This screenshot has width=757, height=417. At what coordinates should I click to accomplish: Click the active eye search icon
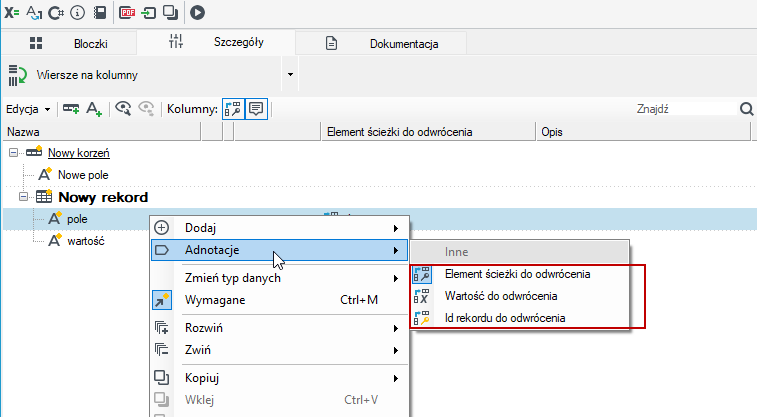click(123, 109)
